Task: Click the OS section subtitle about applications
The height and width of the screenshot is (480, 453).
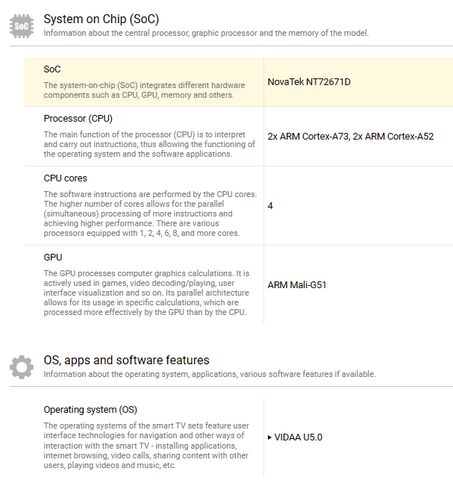Action: coord(209,374)
